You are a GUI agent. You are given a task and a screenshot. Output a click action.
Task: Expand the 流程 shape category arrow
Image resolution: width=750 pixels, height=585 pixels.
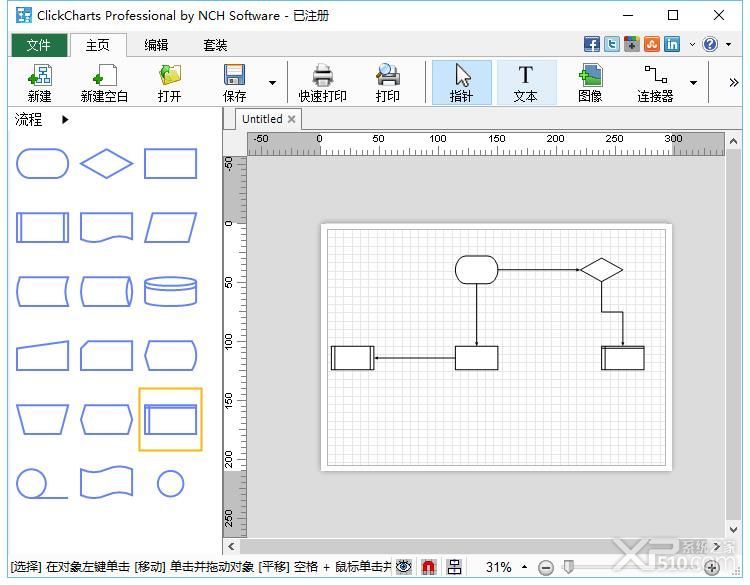(65, 120)
